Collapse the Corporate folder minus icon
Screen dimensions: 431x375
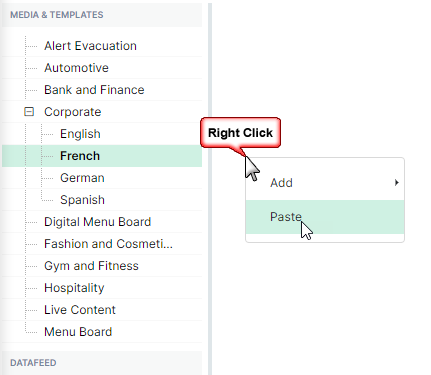tap(29, 112)
